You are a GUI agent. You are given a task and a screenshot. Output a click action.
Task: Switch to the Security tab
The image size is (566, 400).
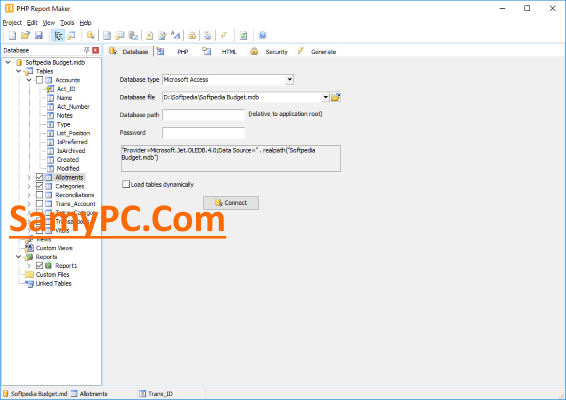click(271, 52)
